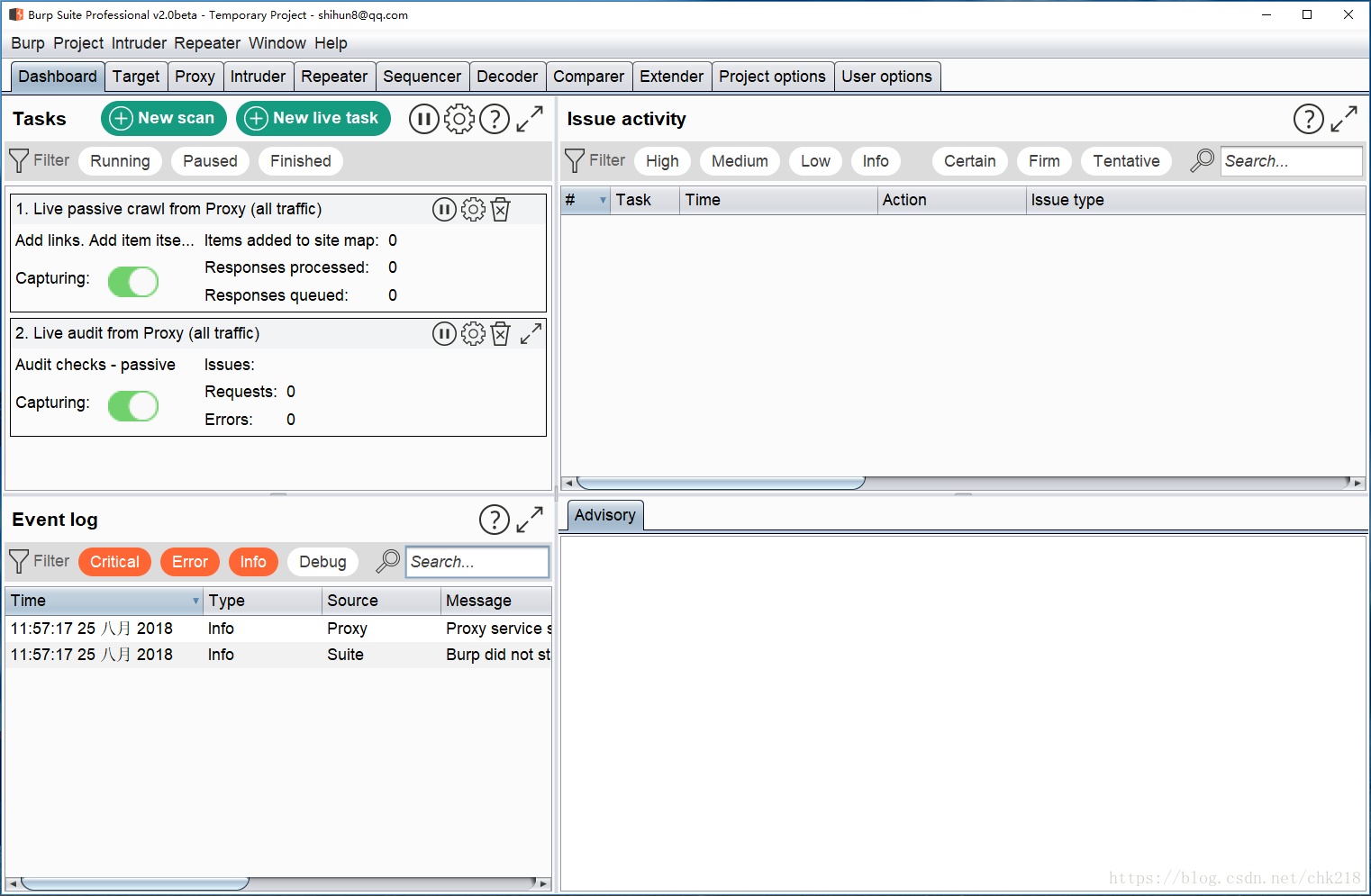Open help for Event log panel

[495, 520]
